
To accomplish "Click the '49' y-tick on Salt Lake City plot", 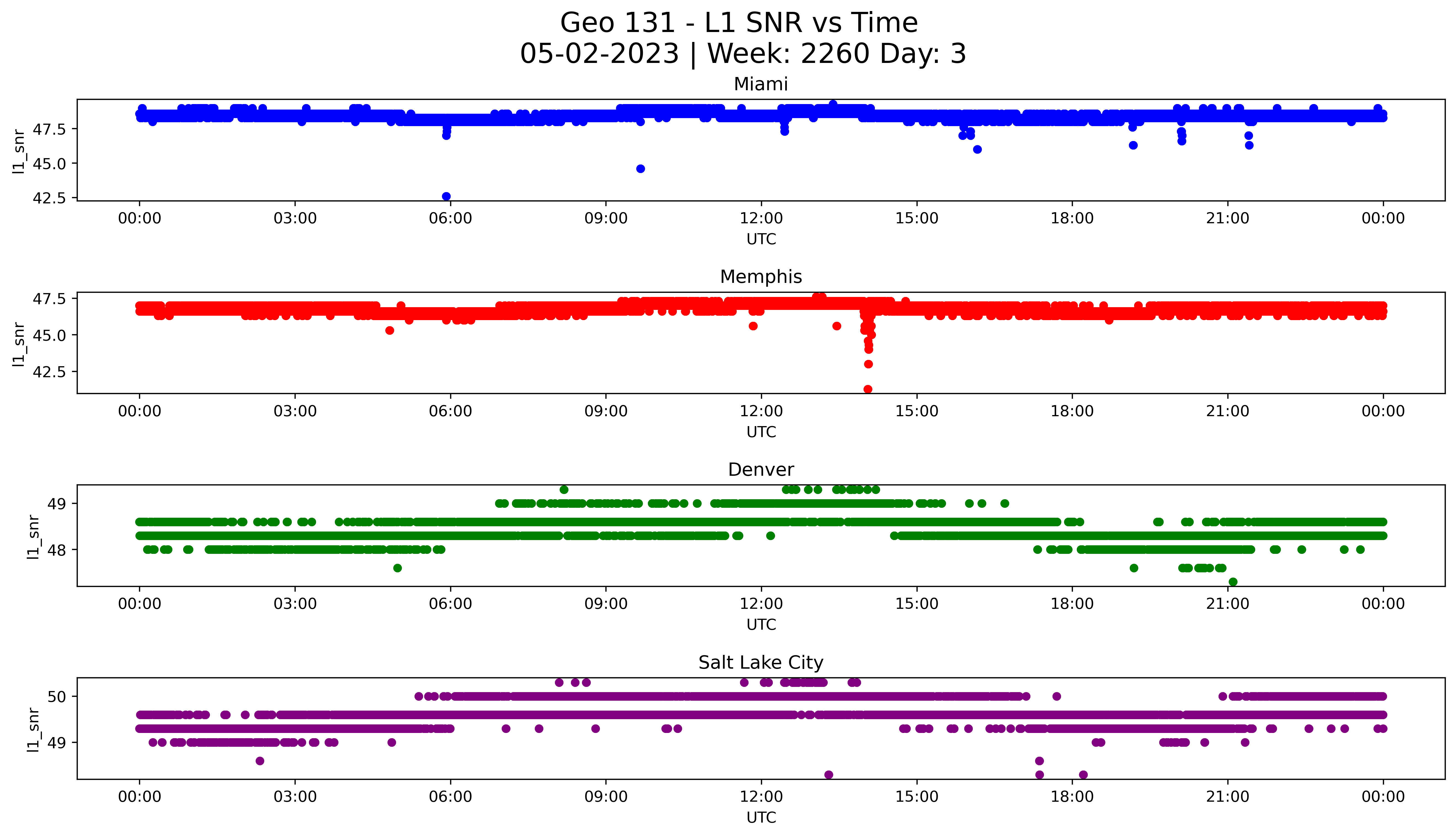I will click(57, 743).
